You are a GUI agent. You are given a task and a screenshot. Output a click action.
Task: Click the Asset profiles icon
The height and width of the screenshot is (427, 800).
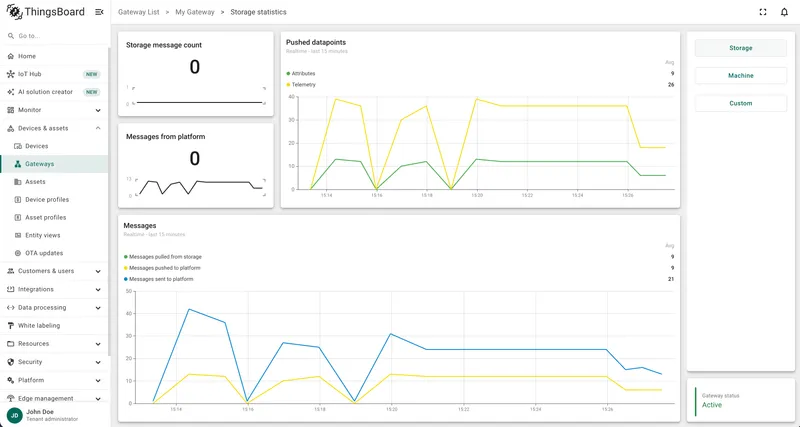18,218
